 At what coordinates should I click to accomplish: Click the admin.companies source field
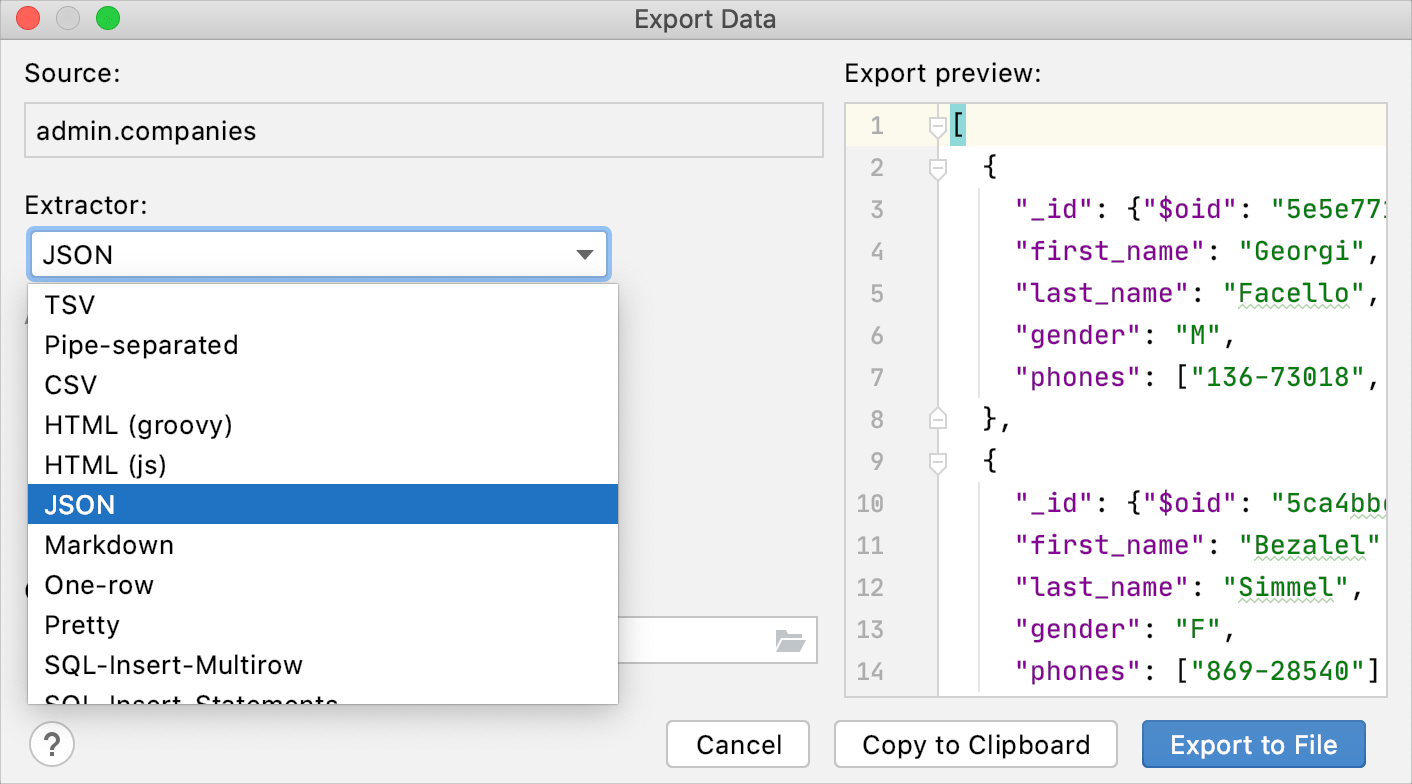click(x=422, y=130)
